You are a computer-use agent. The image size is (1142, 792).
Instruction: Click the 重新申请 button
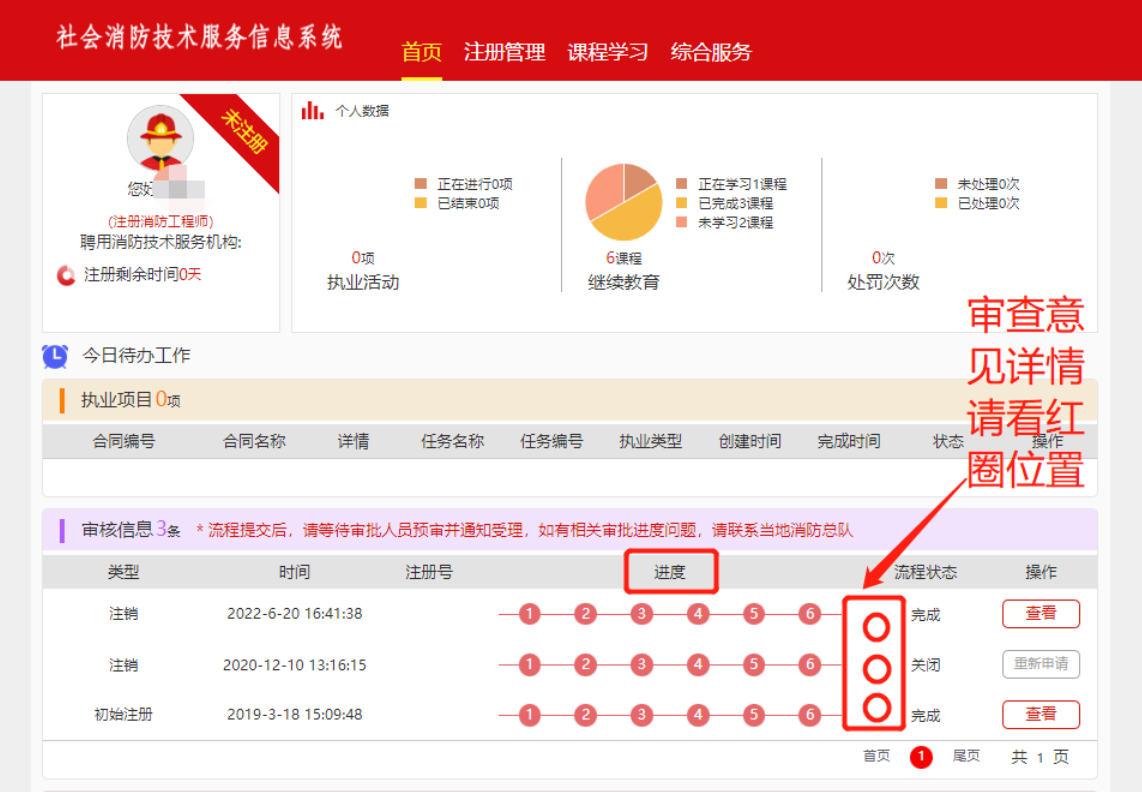click(x=1040, y=664)
